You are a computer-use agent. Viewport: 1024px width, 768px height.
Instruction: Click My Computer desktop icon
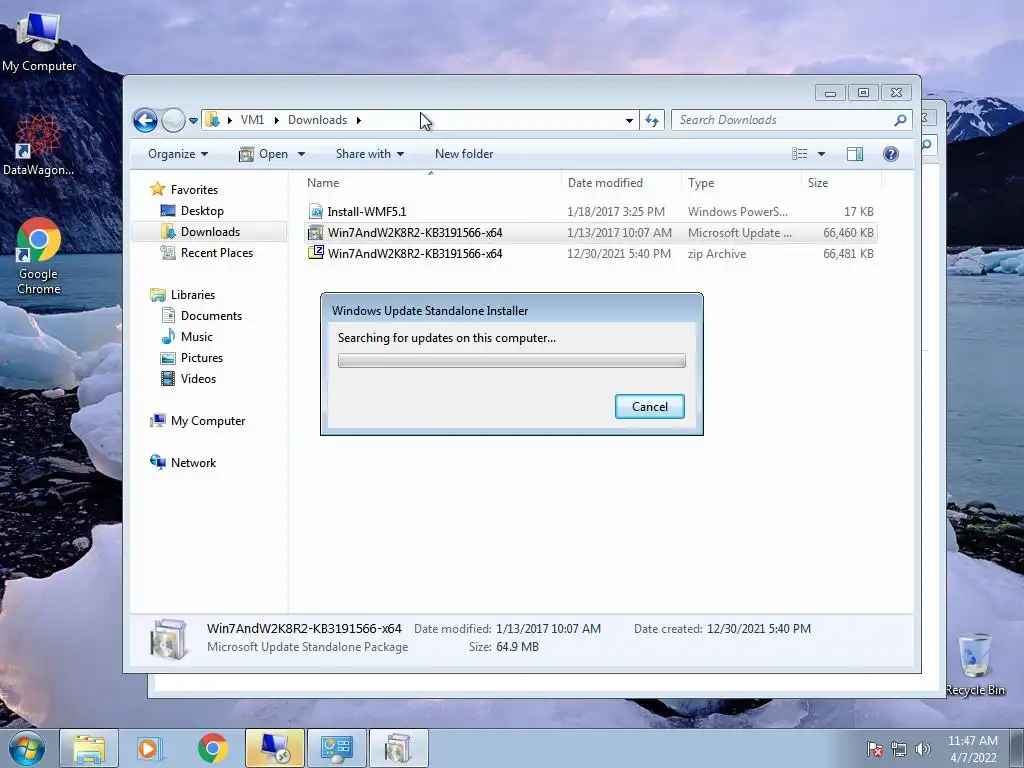39,40
